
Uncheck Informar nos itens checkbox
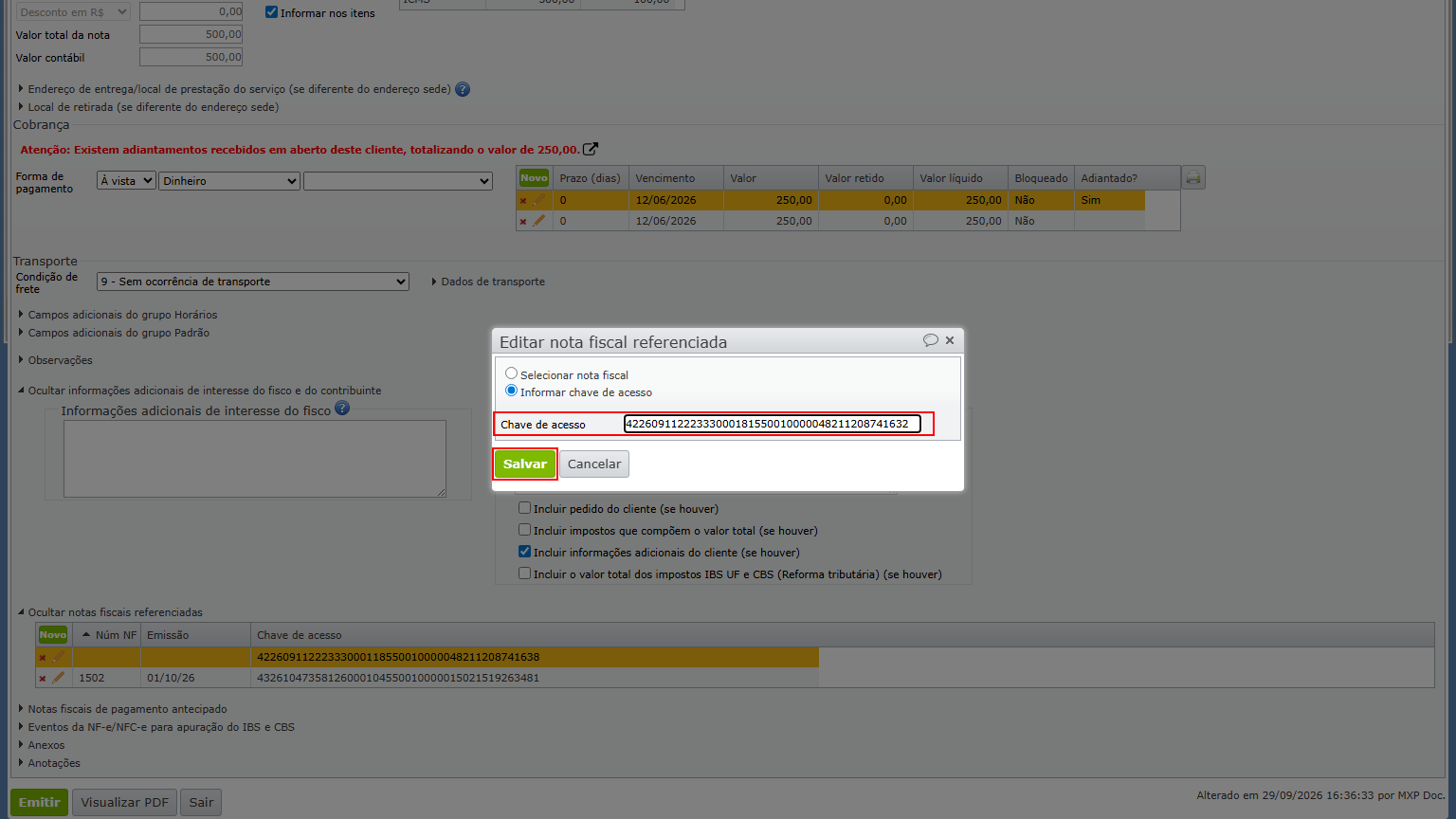(x=272, y=12)
